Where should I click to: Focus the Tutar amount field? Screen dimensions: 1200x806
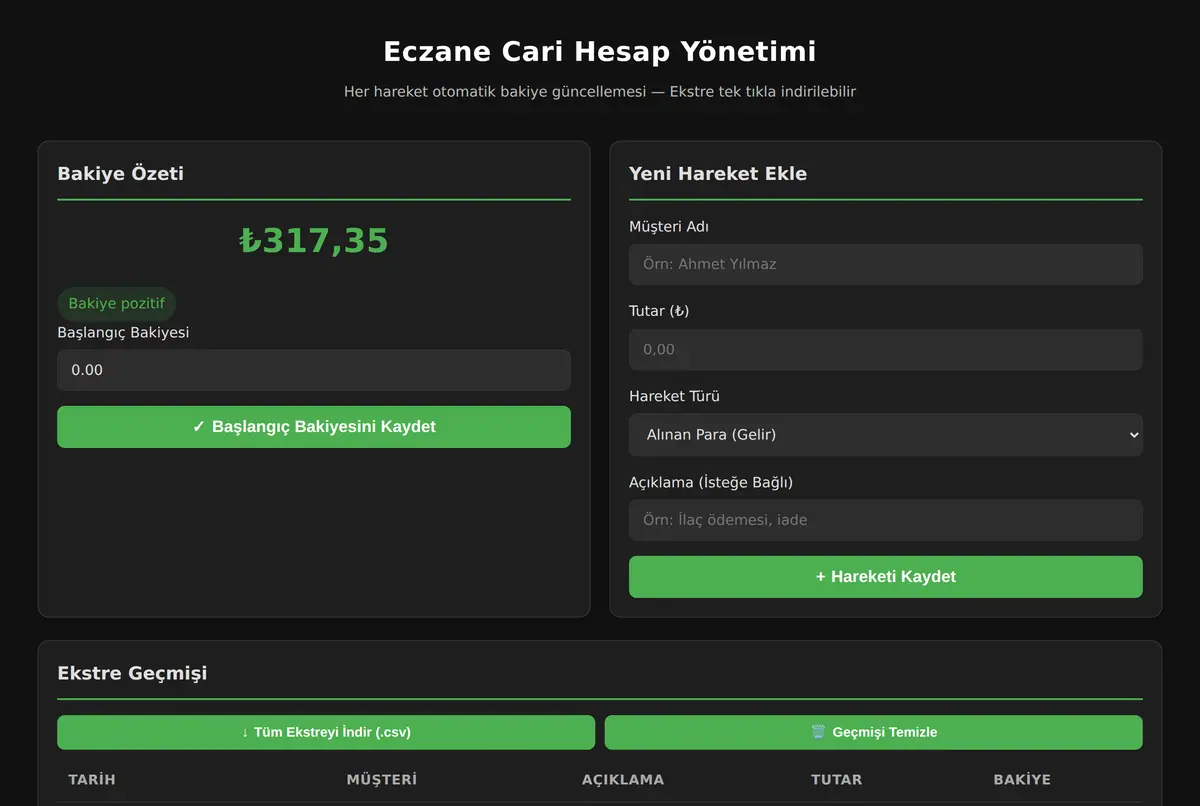click(885, 349)
